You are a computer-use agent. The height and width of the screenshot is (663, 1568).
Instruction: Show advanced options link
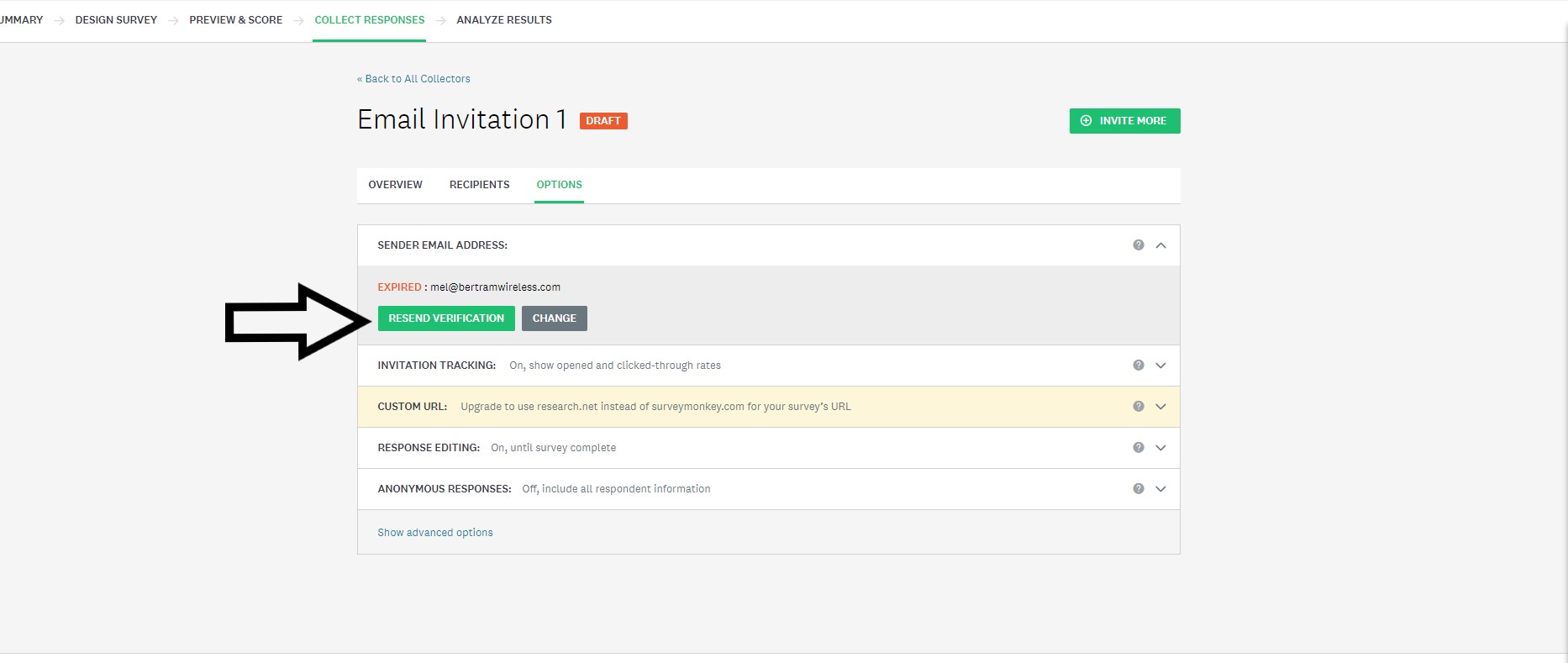tap(434, 533)
